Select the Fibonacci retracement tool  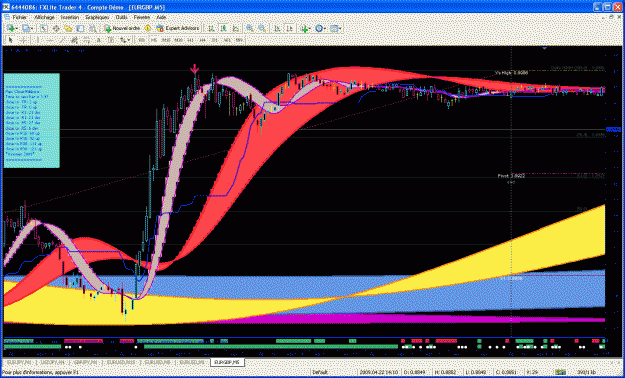pos(86,40)
